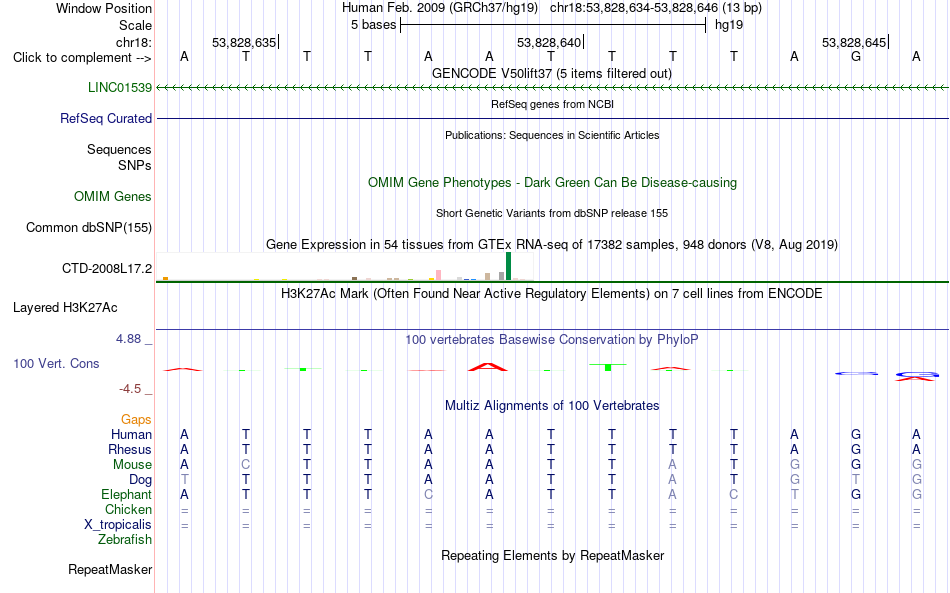Select the hg19 text beside the scale bar

(x=729, y=25)
